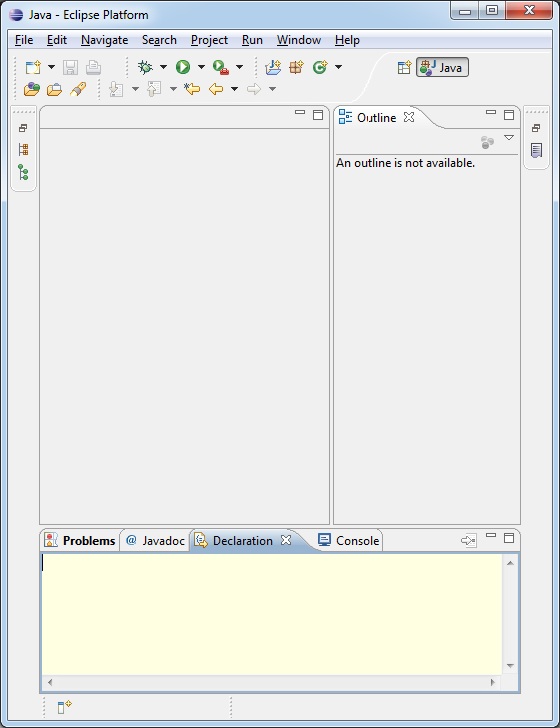
Task: Click the New Java Package icon
Action: pyautogui.click(x=296, y=67)
